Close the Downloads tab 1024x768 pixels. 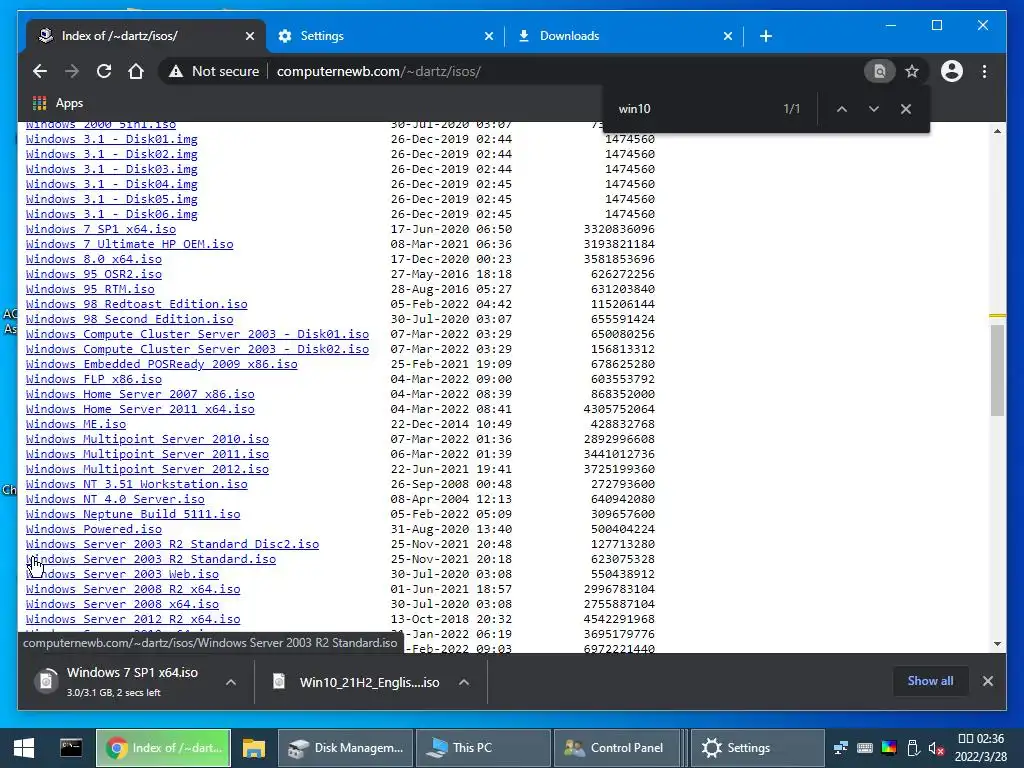click(x=728, y=36)
